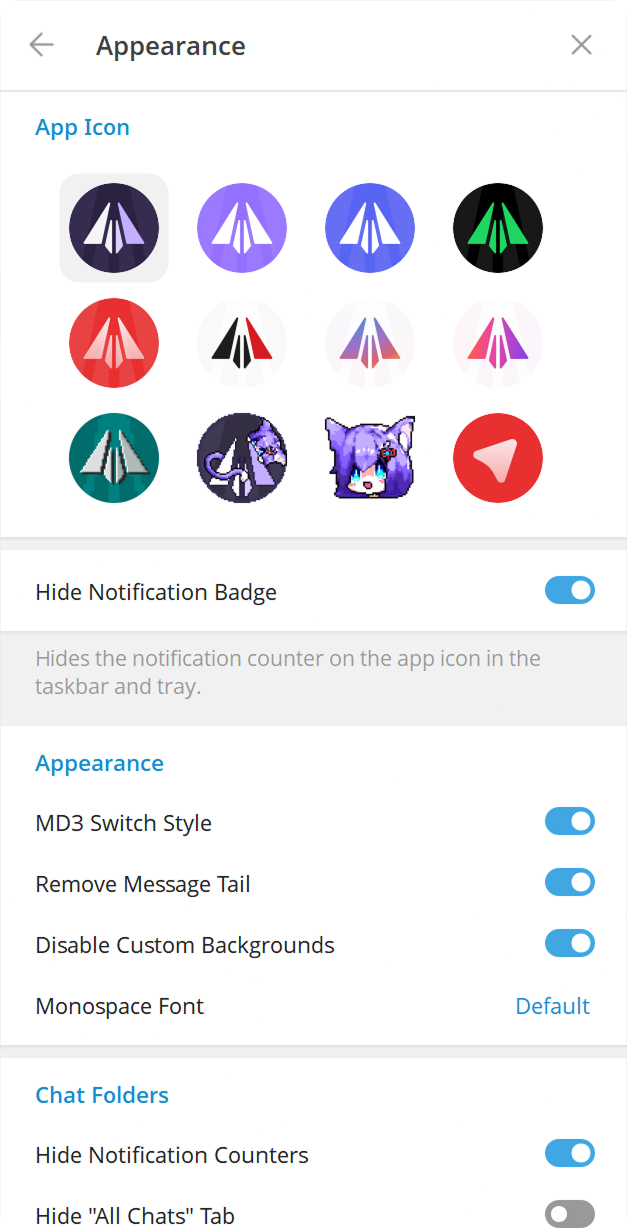Pick the red circle arrow app icon
This screenshot has height=1228, width=627.
[x=498, y=458]
